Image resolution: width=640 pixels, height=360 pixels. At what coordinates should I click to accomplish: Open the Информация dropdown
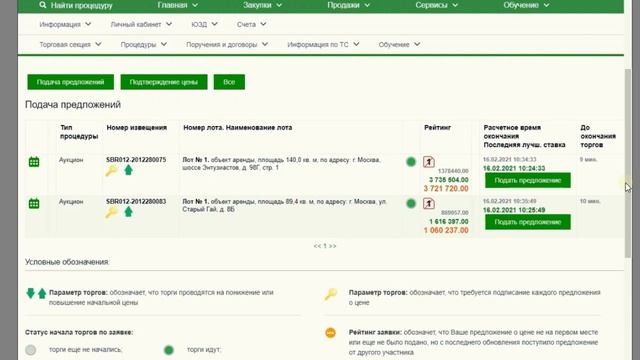[65, 24]
